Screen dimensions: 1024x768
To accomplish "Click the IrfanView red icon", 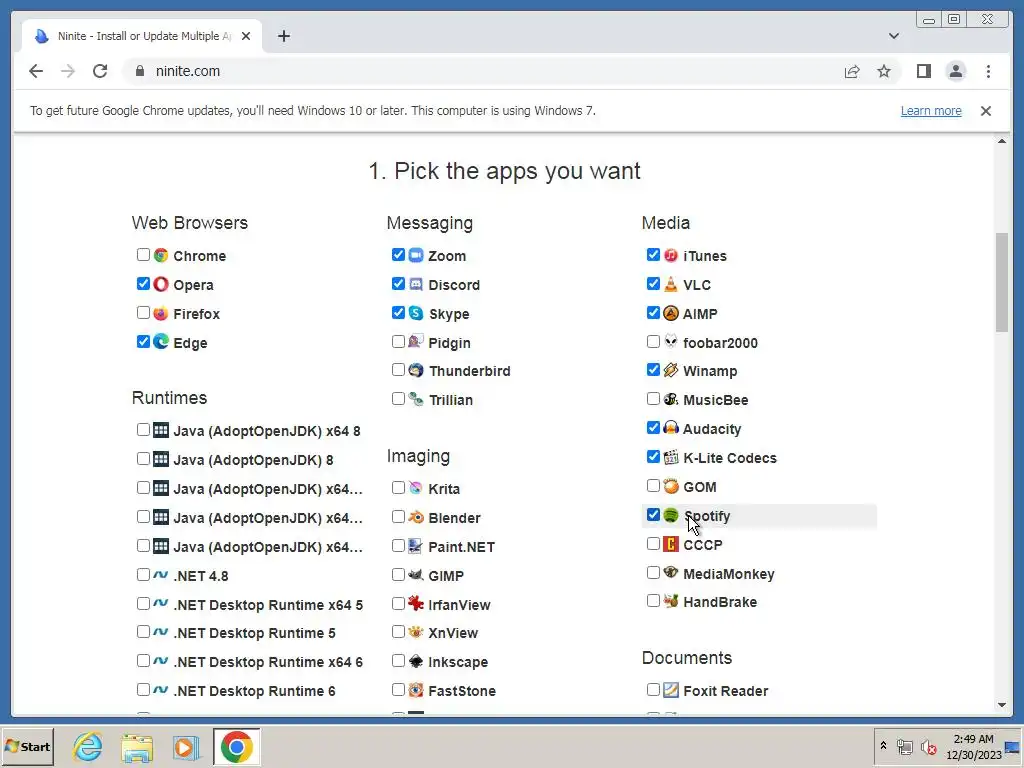I will 416,603.
